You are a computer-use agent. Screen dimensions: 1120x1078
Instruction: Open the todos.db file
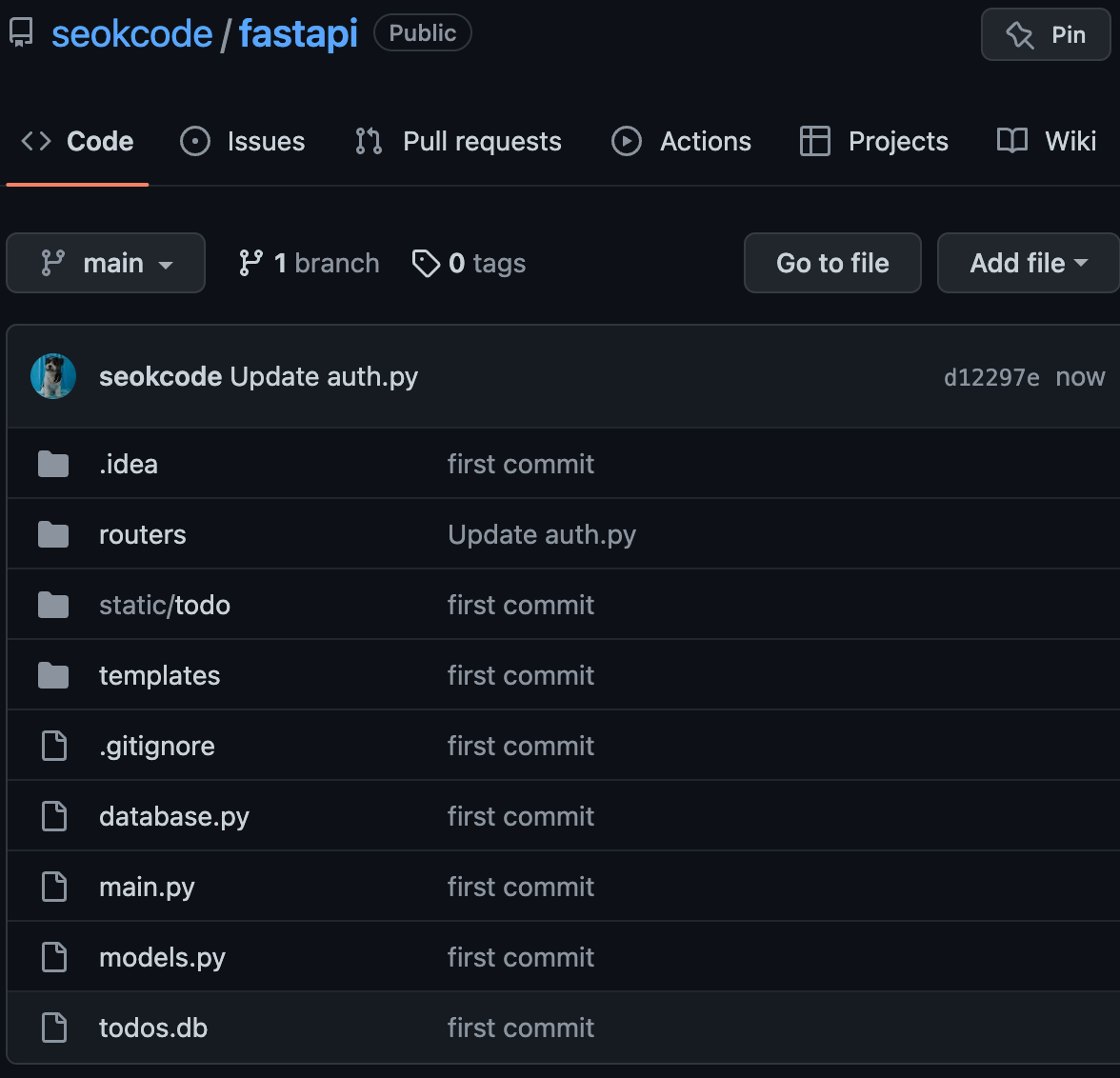[x=152, y=1028]
